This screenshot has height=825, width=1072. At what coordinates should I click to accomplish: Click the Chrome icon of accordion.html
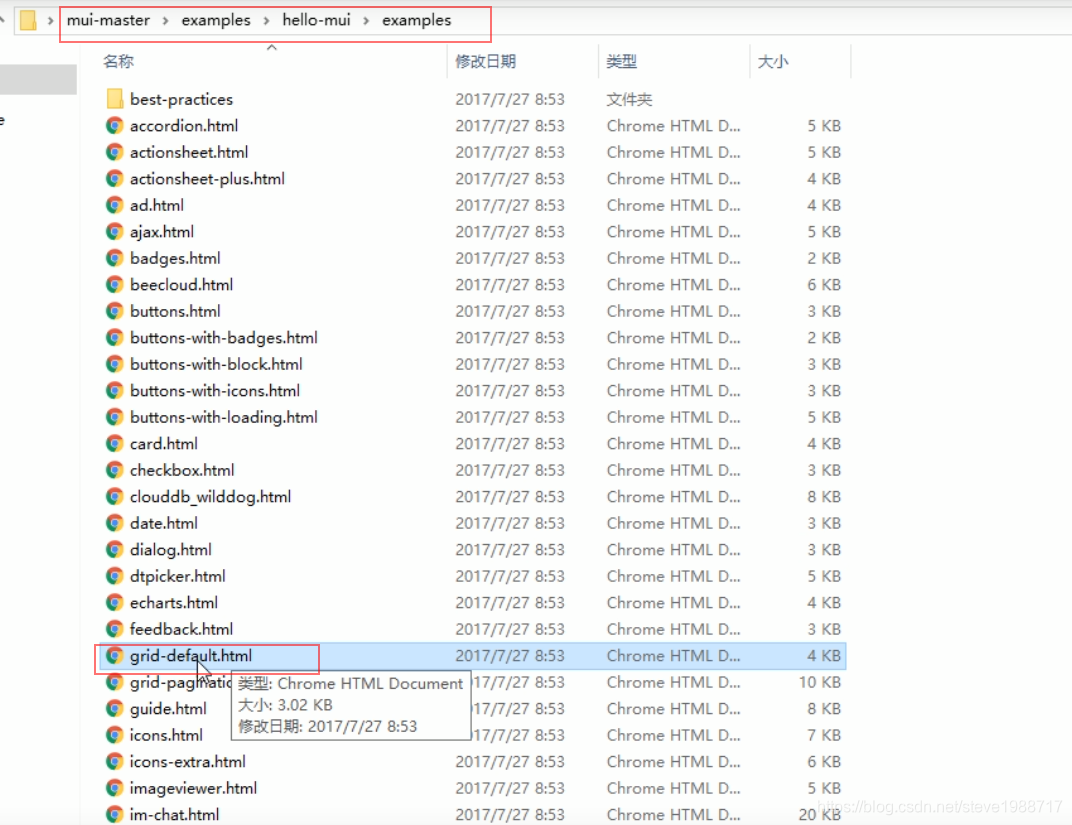tap(115, 126)
